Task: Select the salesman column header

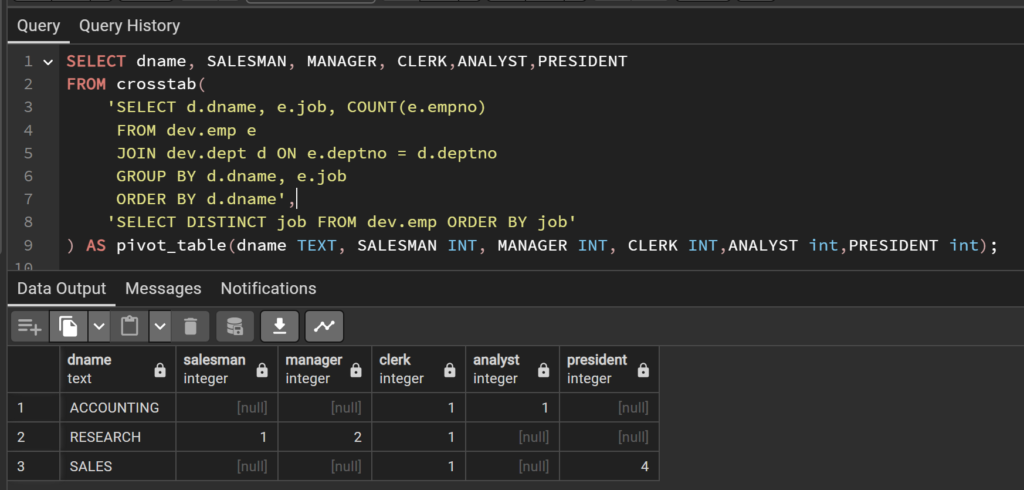Action: [x=227, y=369]
